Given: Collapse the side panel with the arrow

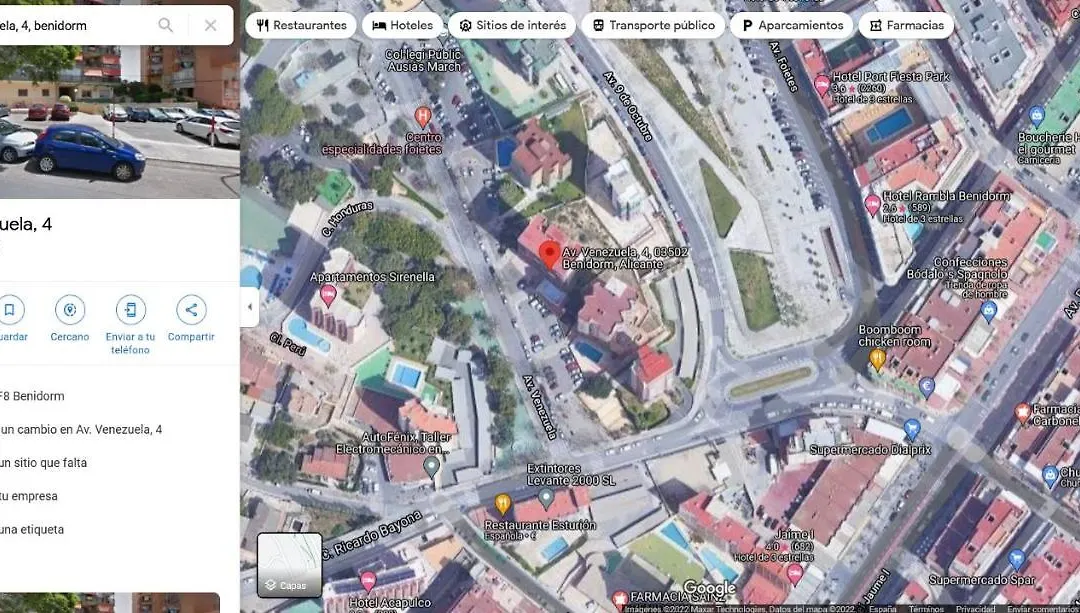Looking at the screenshot, I should tap(250, 307).
